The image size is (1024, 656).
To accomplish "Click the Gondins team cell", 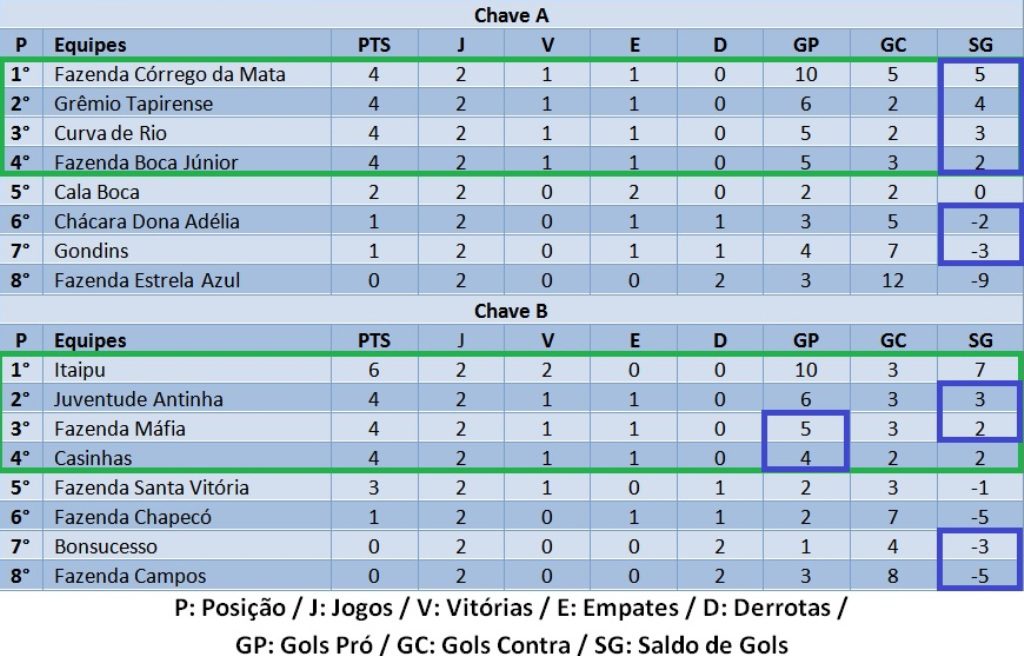I will point(92,251).
